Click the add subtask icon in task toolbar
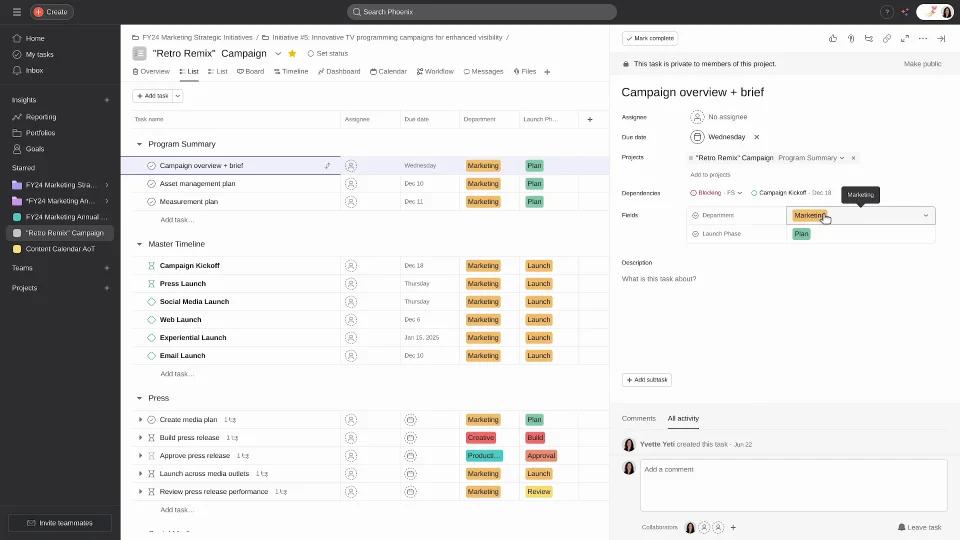960x540 pixels. click(x=869, y=38)
